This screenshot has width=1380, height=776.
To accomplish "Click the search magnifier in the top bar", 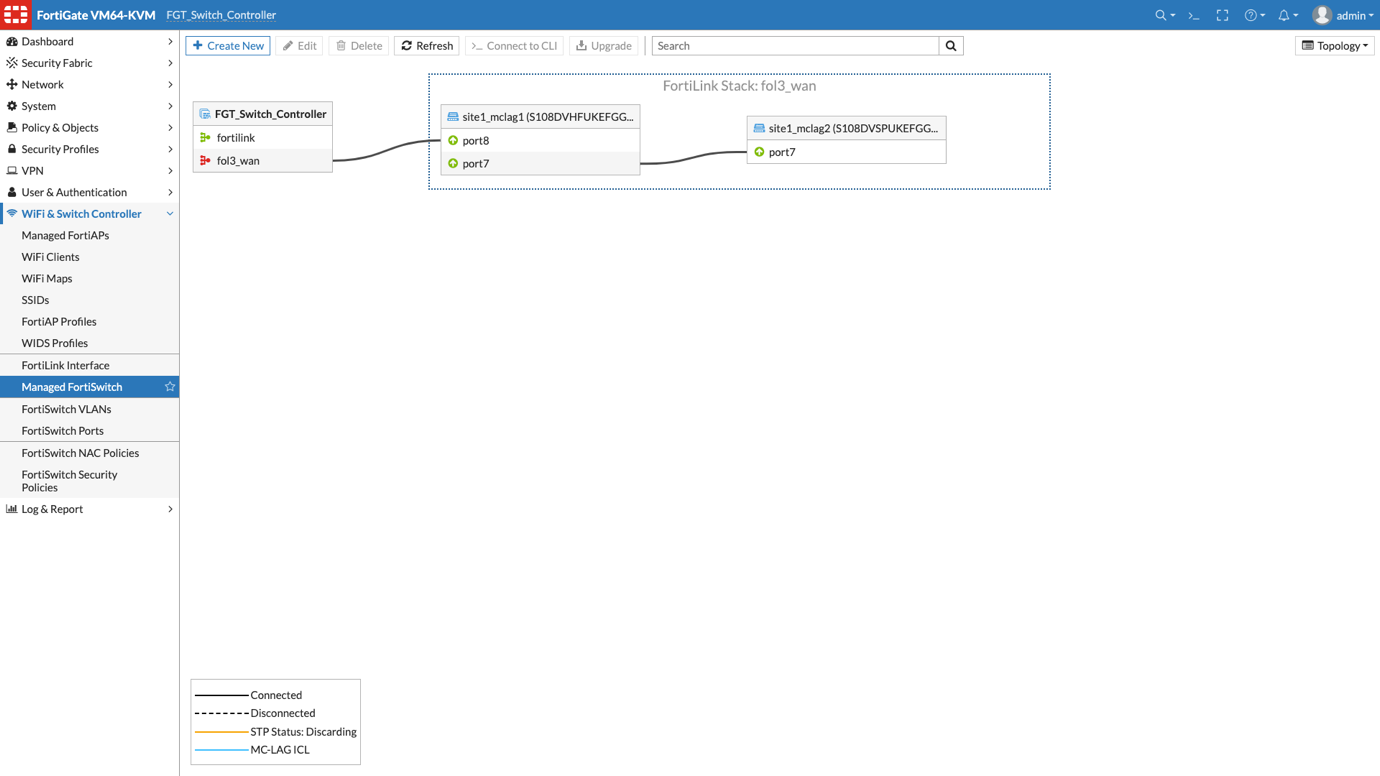I will (1158, 15).
